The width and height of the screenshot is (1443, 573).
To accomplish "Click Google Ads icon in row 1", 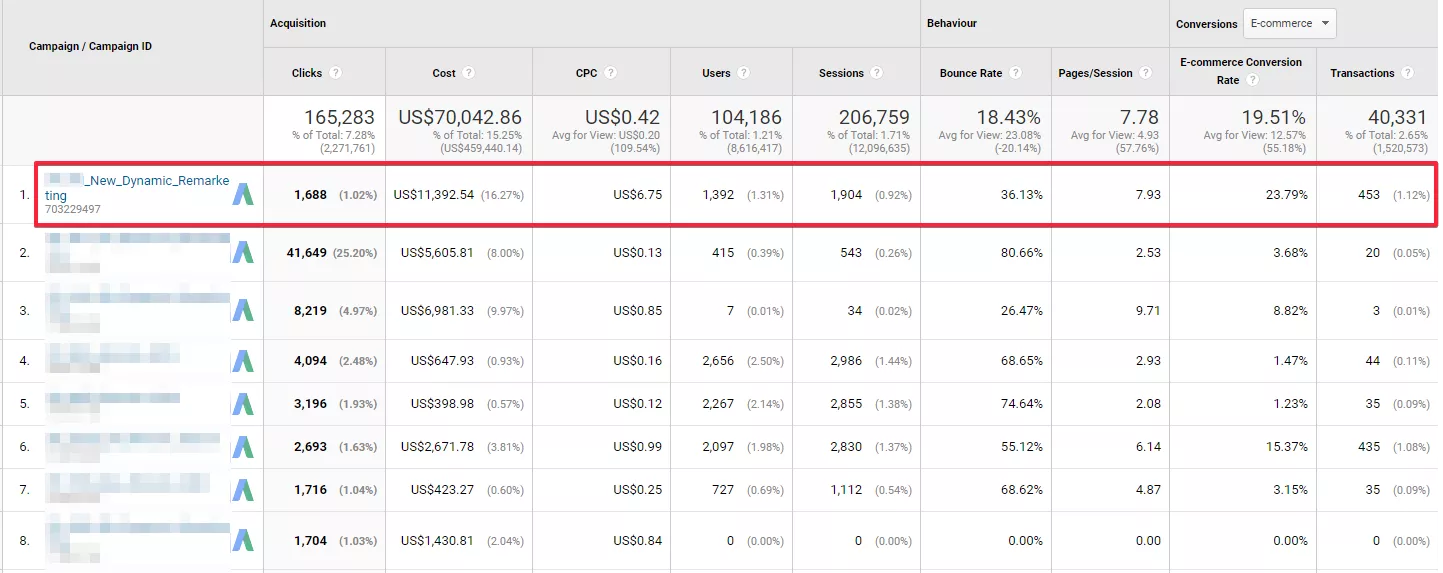I will click(x=243, y=195).
